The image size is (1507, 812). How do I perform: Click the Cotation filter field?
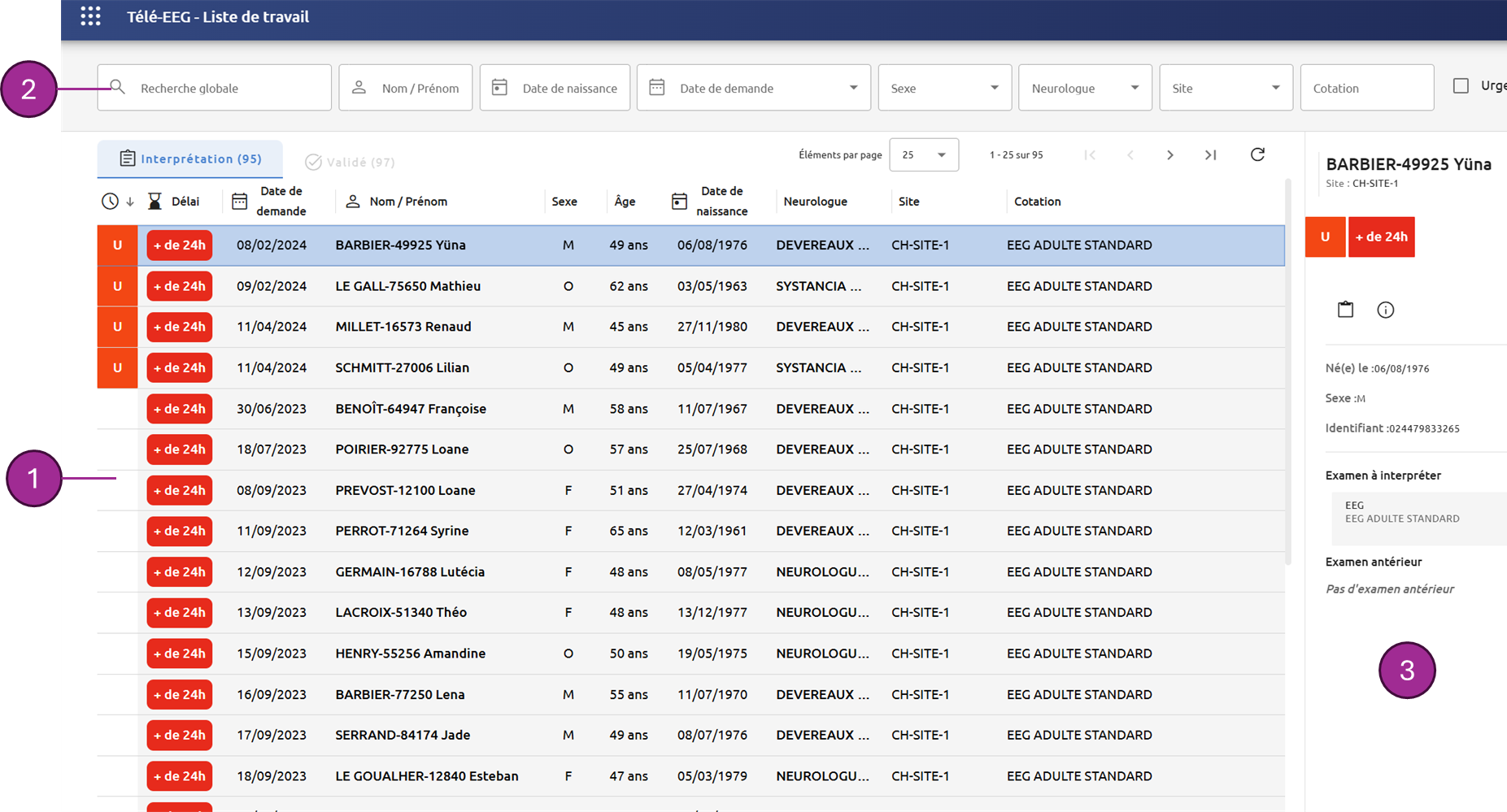coord(1366,88)
